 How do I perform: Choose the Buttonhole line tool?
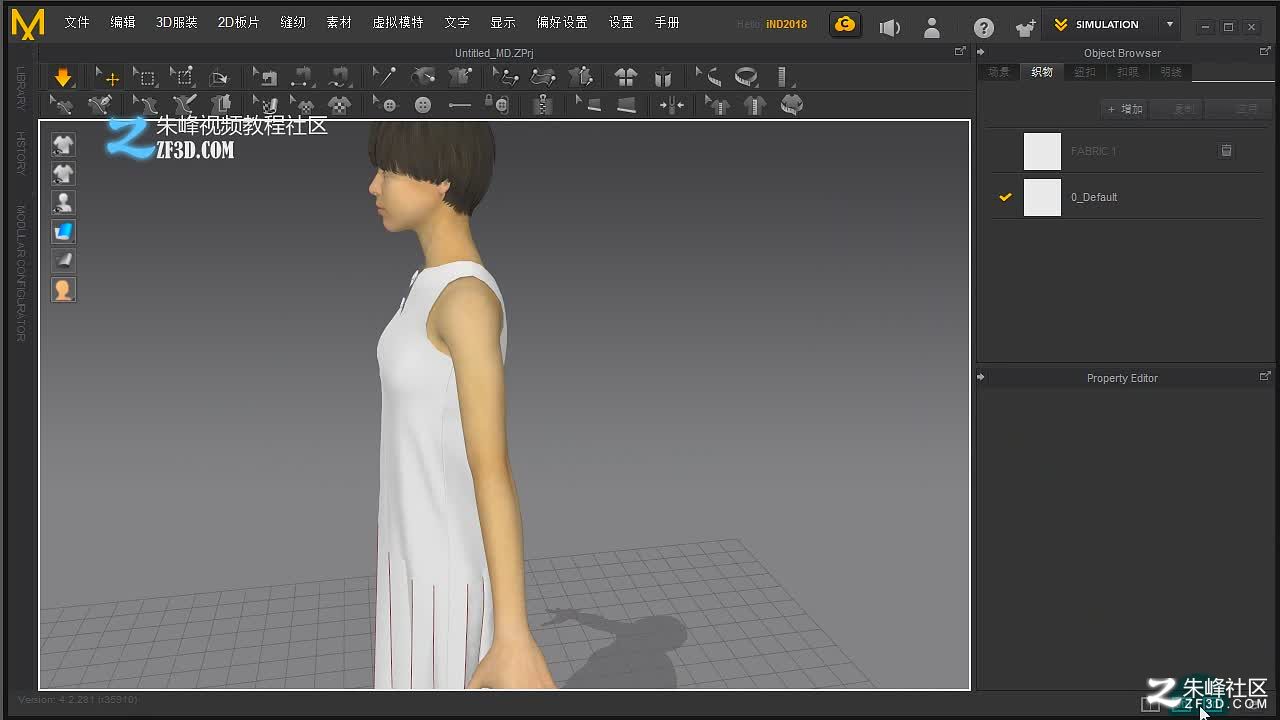(460, 105)
